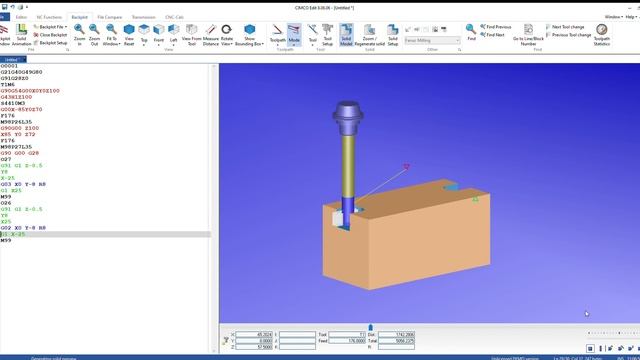Click the Feed value field
The image size is (640, 360).
tap(347, 340)
